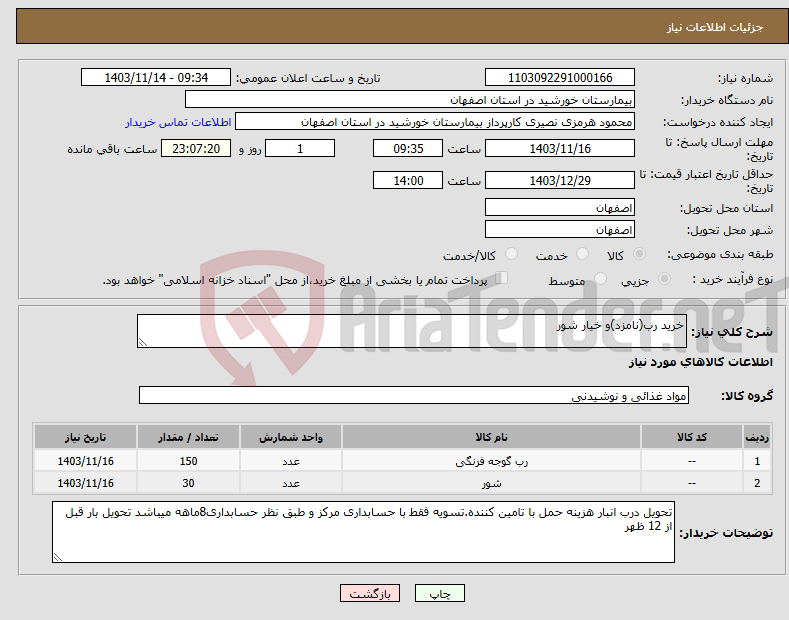Click the شرح کلی نیاز description textarea
This screenshot has height=620, width=789.
412,331
